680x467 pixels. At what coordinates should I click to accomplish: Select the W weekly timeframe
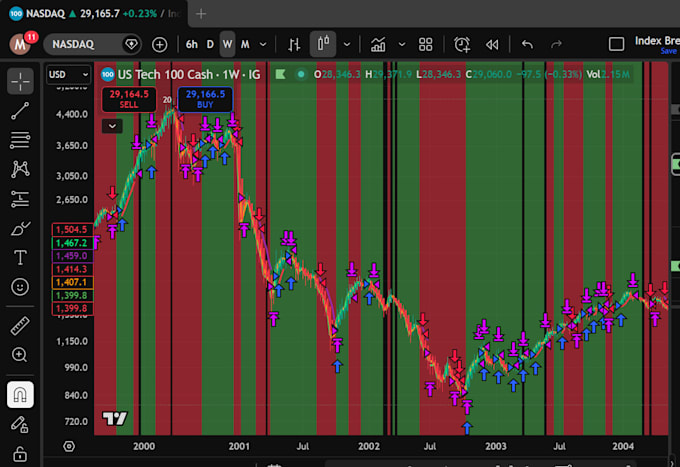(x=227, y=44)
